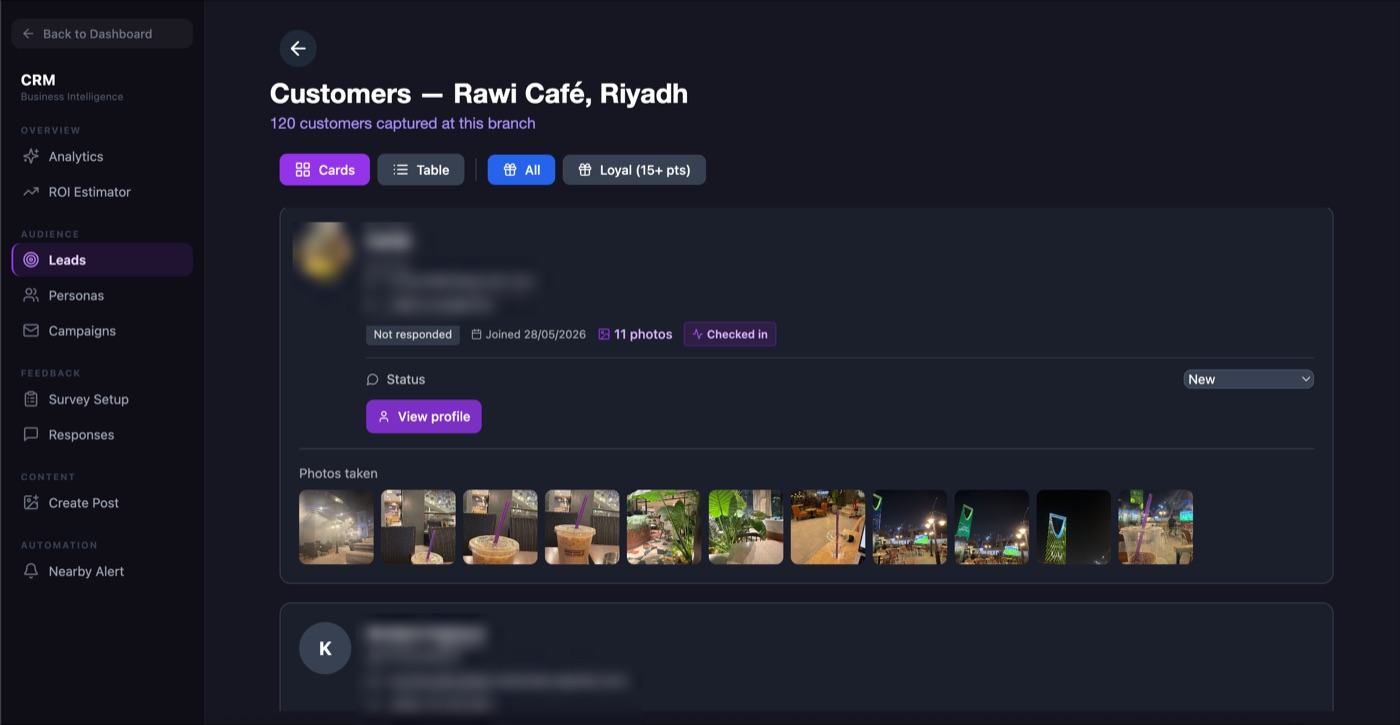Open the eleventh and last photo thumbnail

(x=1156, y=527)
